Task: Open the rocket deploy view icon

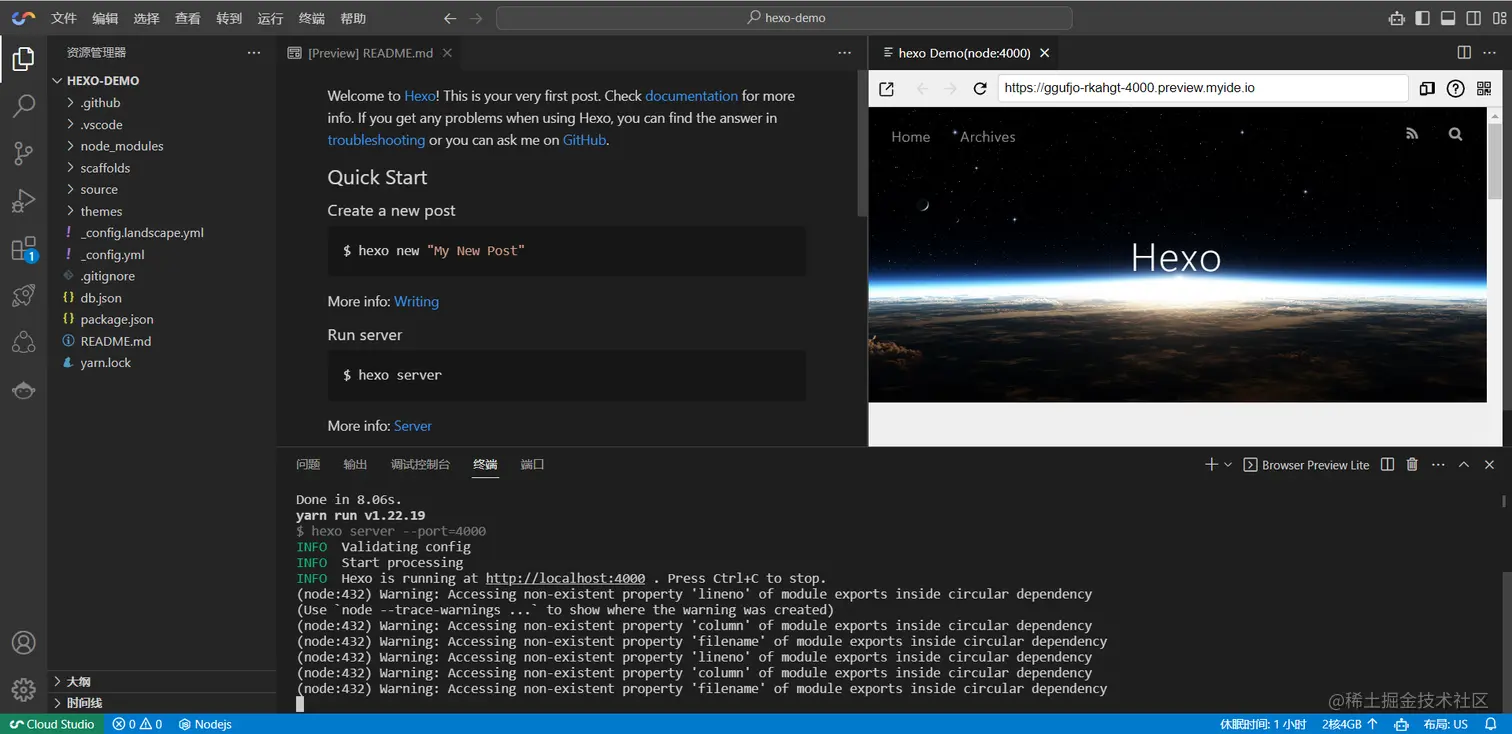Action: [23, 295]
